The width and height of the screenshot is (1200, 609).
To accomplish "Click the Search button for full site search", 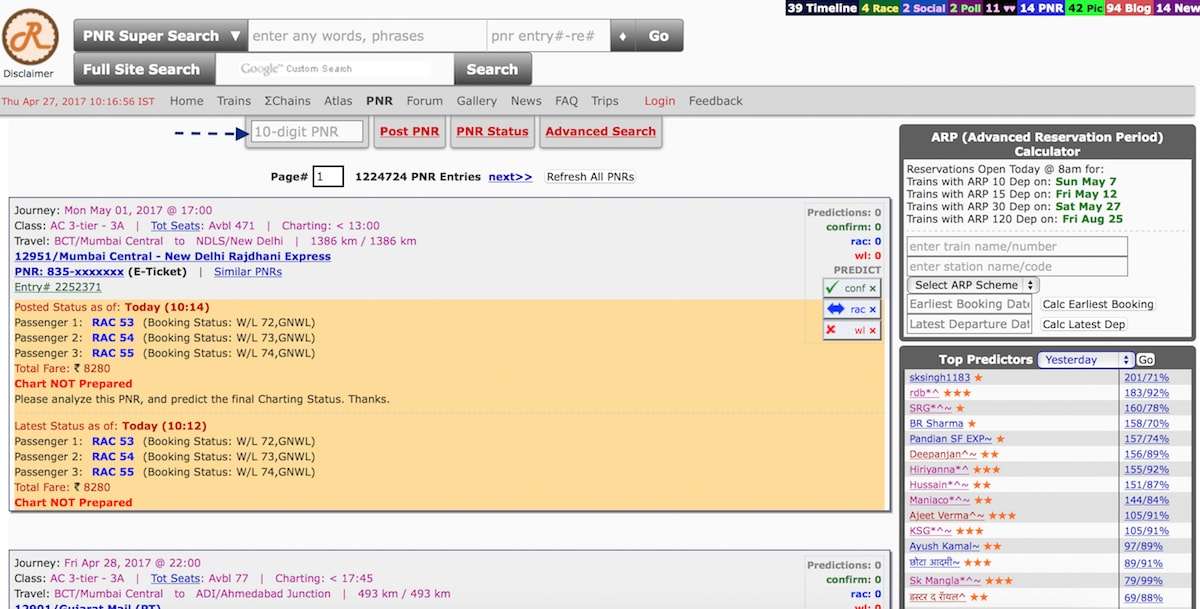I will point(492,69).
